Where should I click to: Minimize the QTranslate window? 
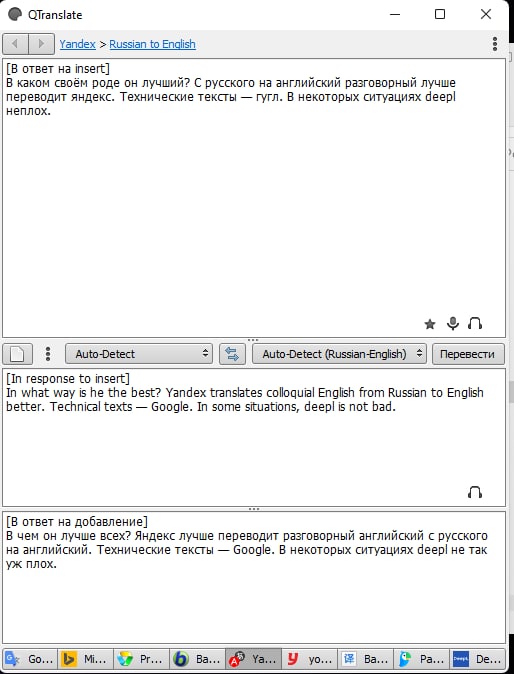395,14
